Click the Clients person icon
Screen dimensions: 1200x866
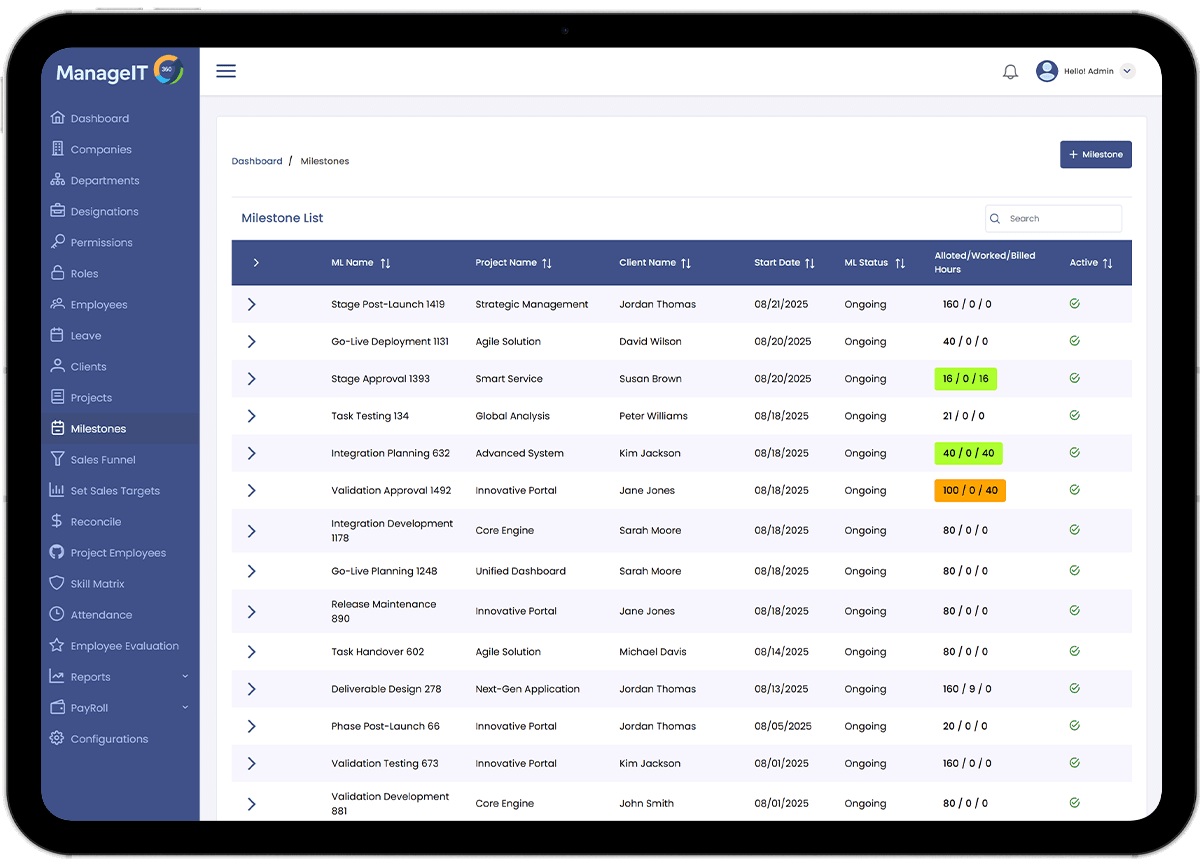pyautogui.click(x=58, y=366)
